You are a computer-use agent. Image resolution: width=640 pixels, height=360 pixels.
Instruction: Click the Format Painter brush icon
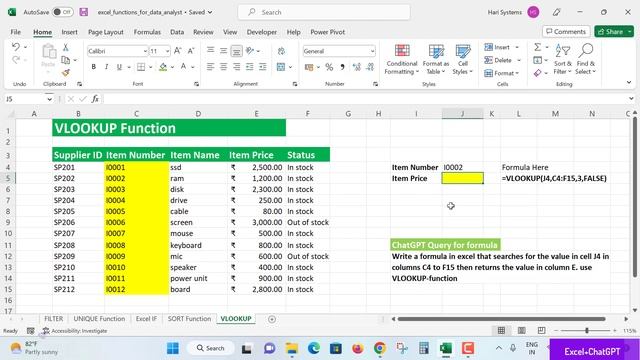[x=65, y=73]
